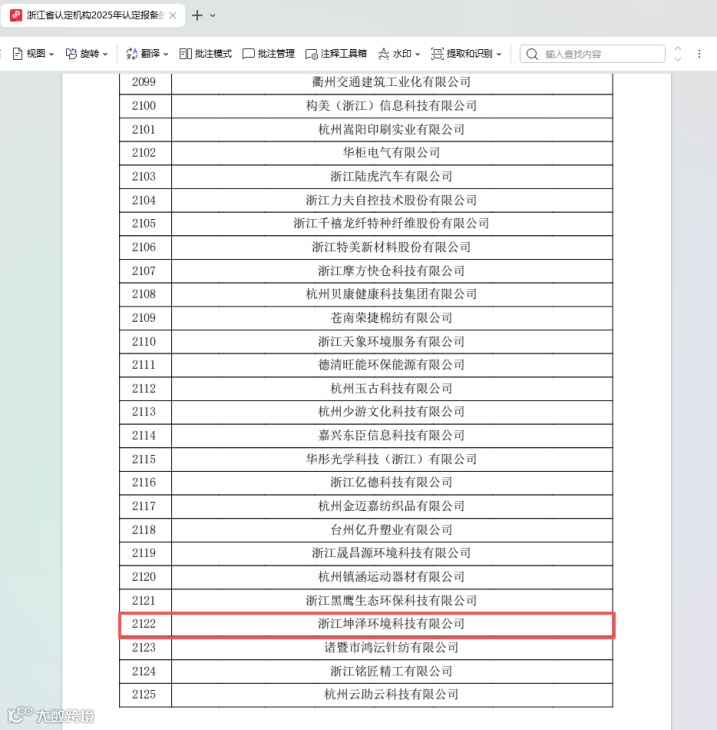
Task: Select 杭州玉古科技有限公司 cell
Action: click(x=392, y=389)
